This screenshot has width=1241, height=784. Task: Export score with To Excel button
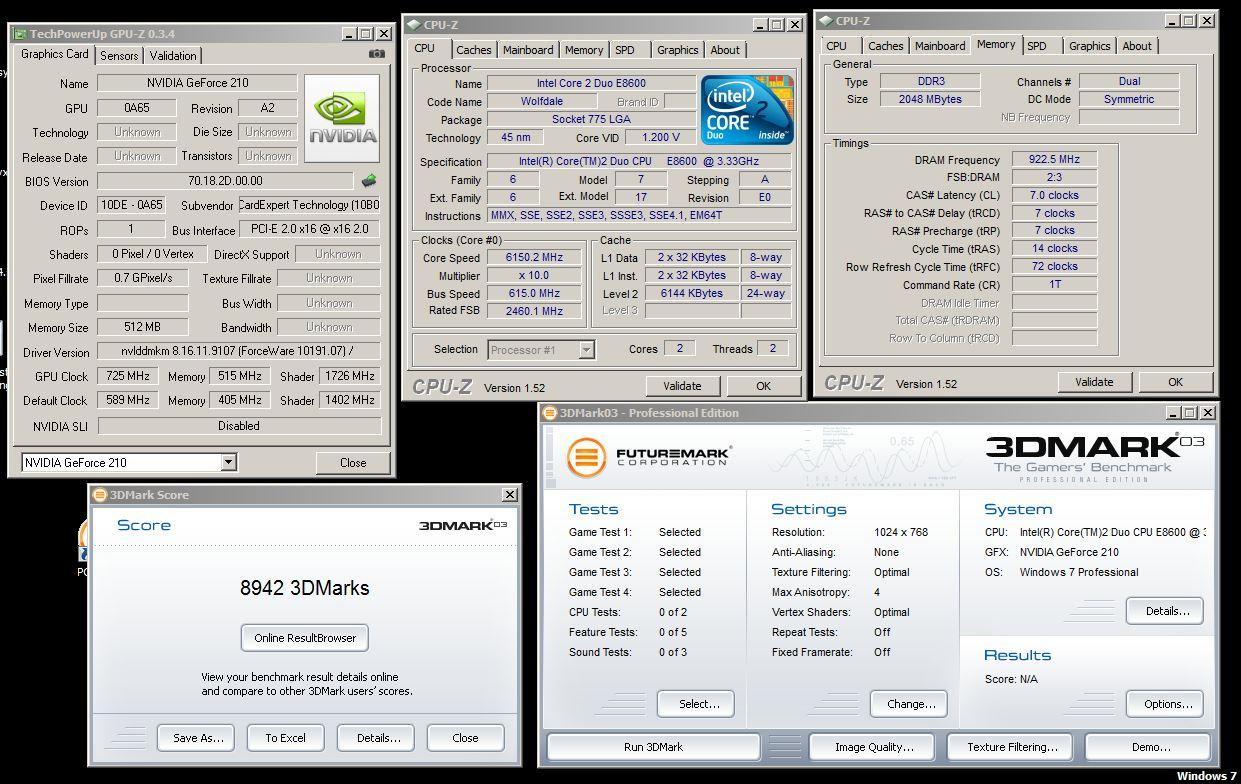tap(285, 738)
